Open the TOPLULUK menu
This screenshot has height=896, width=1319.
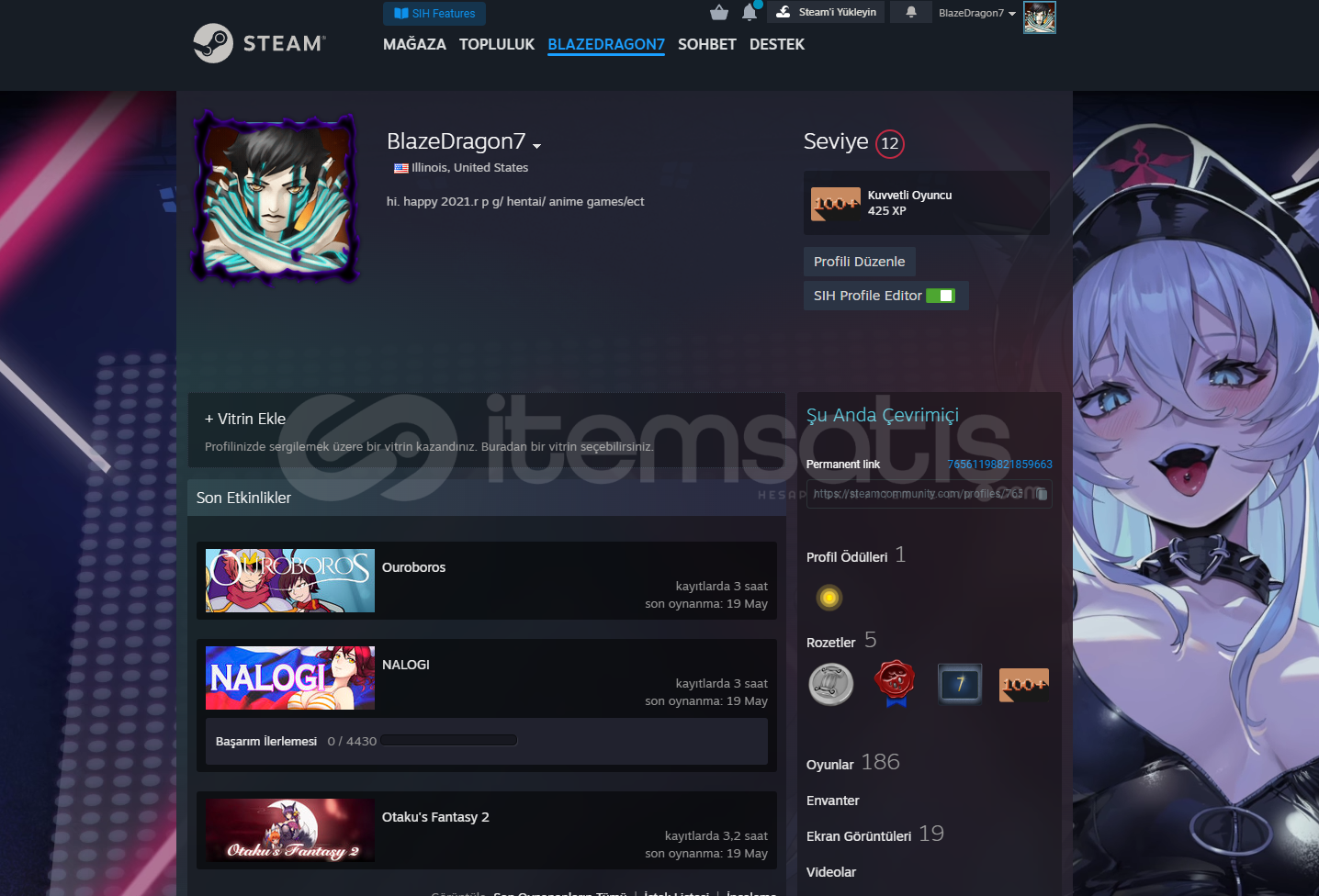pos(497,44)
